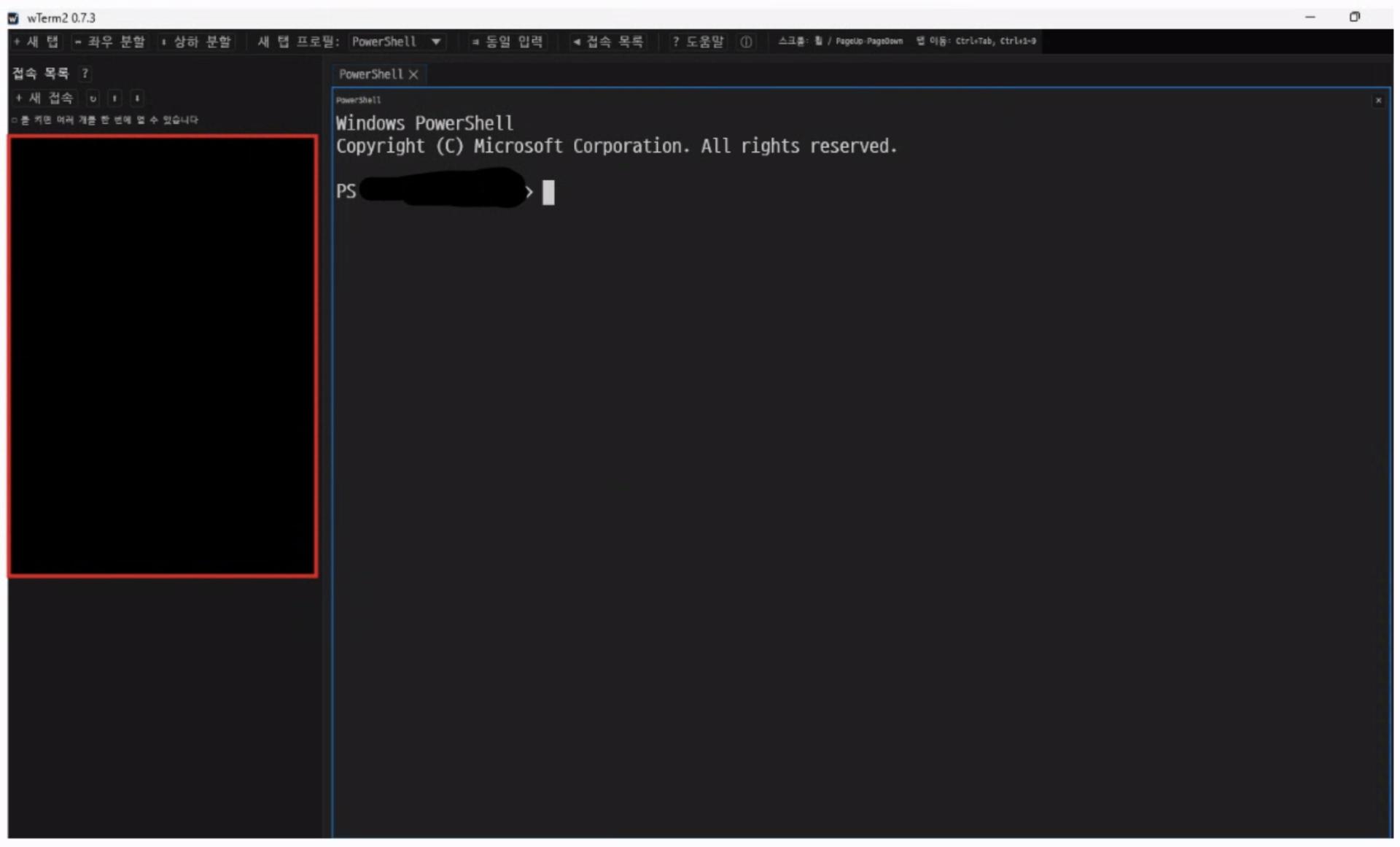Viewport: 1400px width, 847px height.
Task: Close the PowerShell tab with its X
Action: point(413,74)
